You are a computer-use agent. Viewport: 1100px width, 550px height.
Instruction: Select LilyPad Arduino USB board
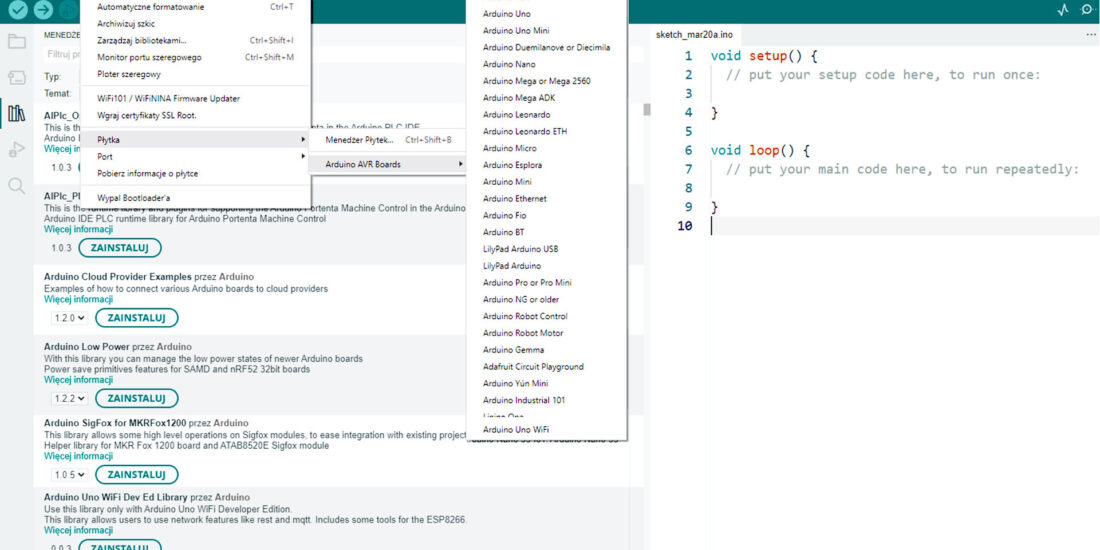(x=546, y=250)
